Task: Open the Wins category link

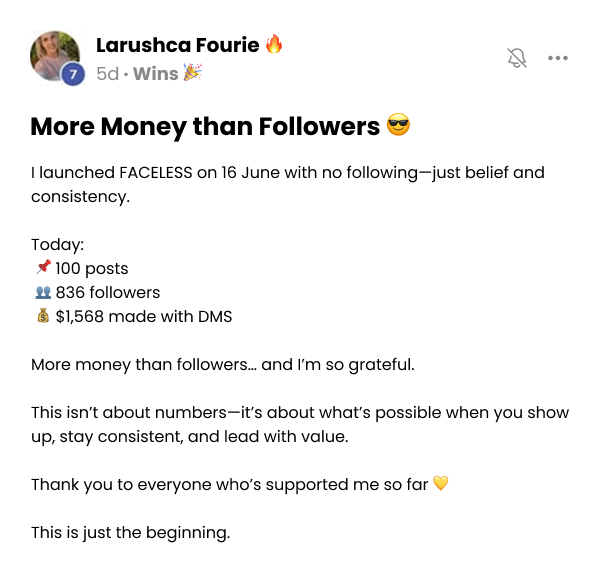Action: click(155, 73)
